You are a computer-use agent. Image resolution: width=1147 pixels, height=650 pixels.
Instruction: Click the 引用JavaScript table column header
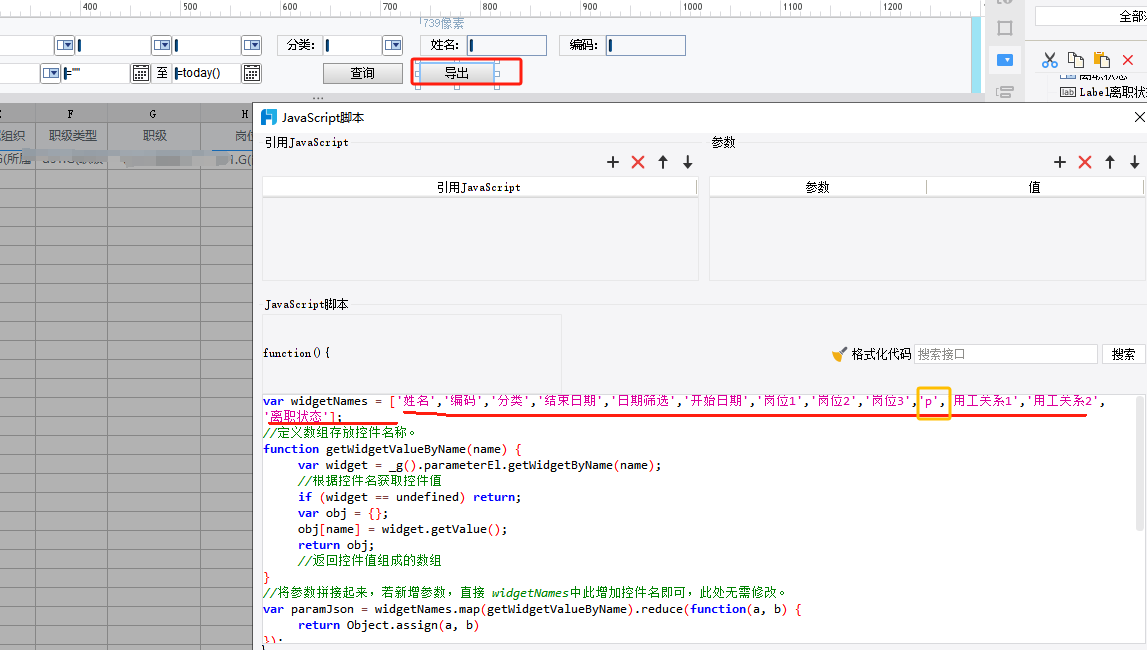point(479,187)
